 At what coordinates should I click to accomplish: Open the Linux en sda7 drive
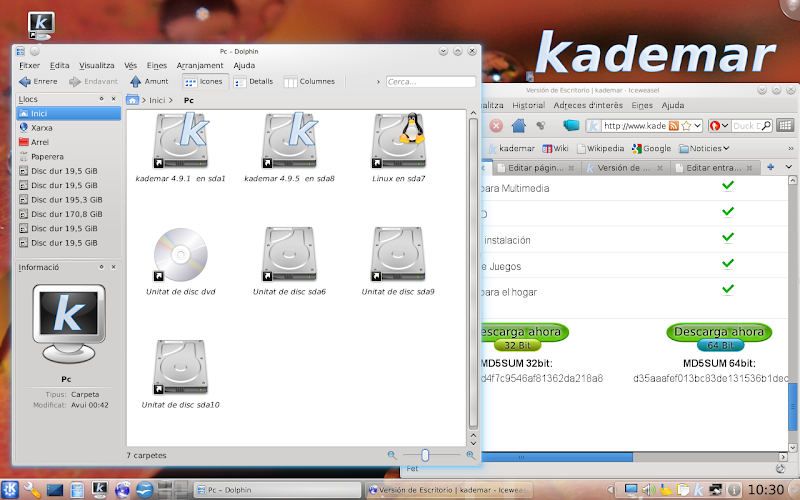pos(398,148)
